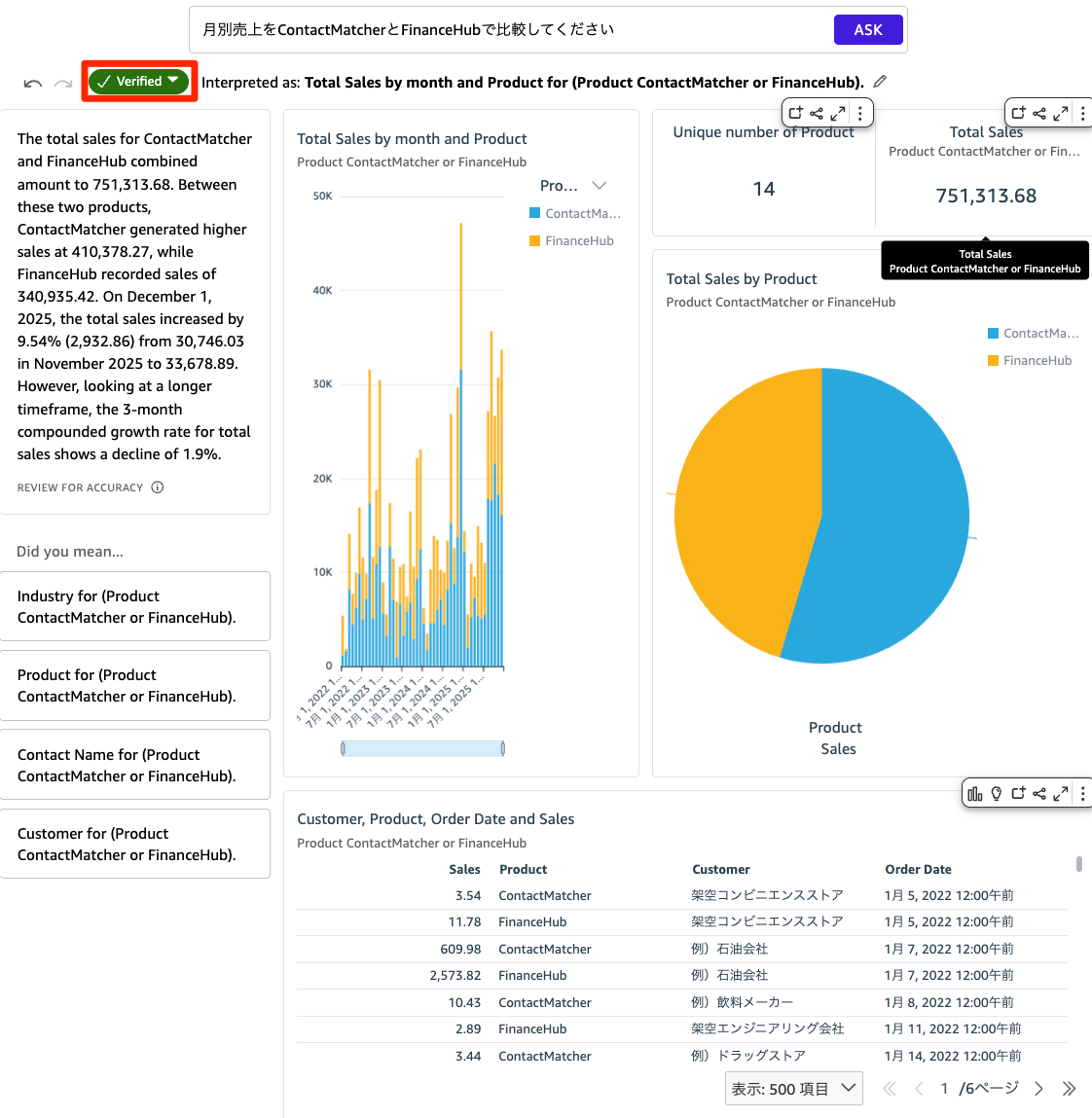
Task: Select the Industry for ContactMatcher or FinanceHub suggestion
Action: (135, 606)
